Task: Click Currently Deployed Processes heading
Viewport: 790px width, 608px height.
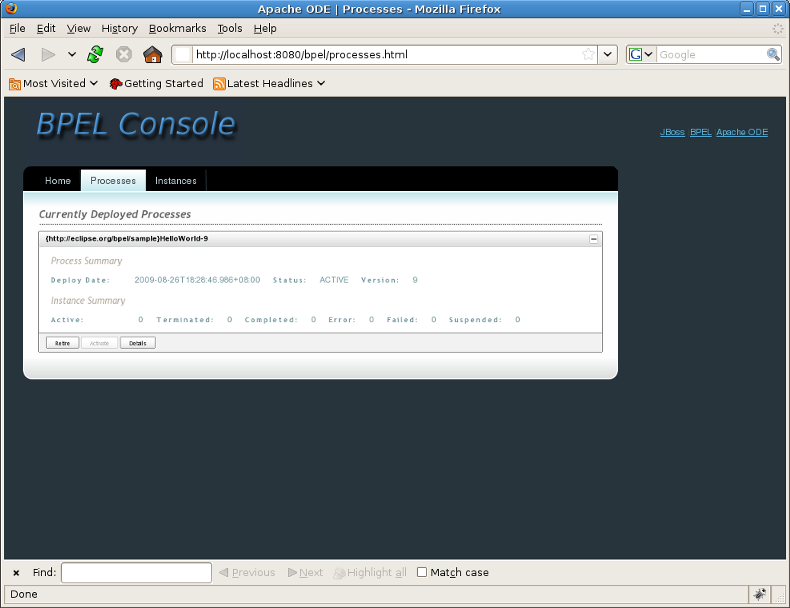Action: click(115, 214)
